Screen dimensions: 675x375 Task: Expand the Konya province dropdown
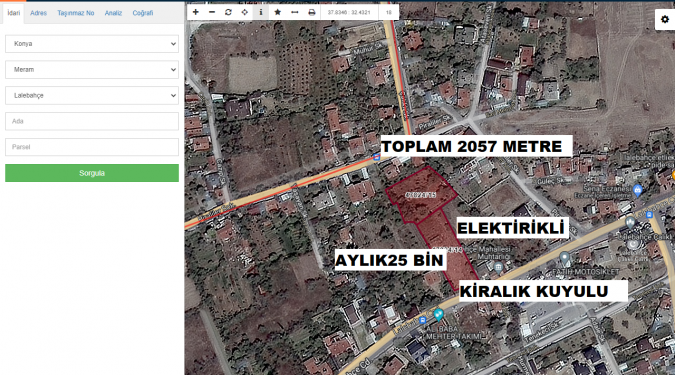[x=92, y=44]
